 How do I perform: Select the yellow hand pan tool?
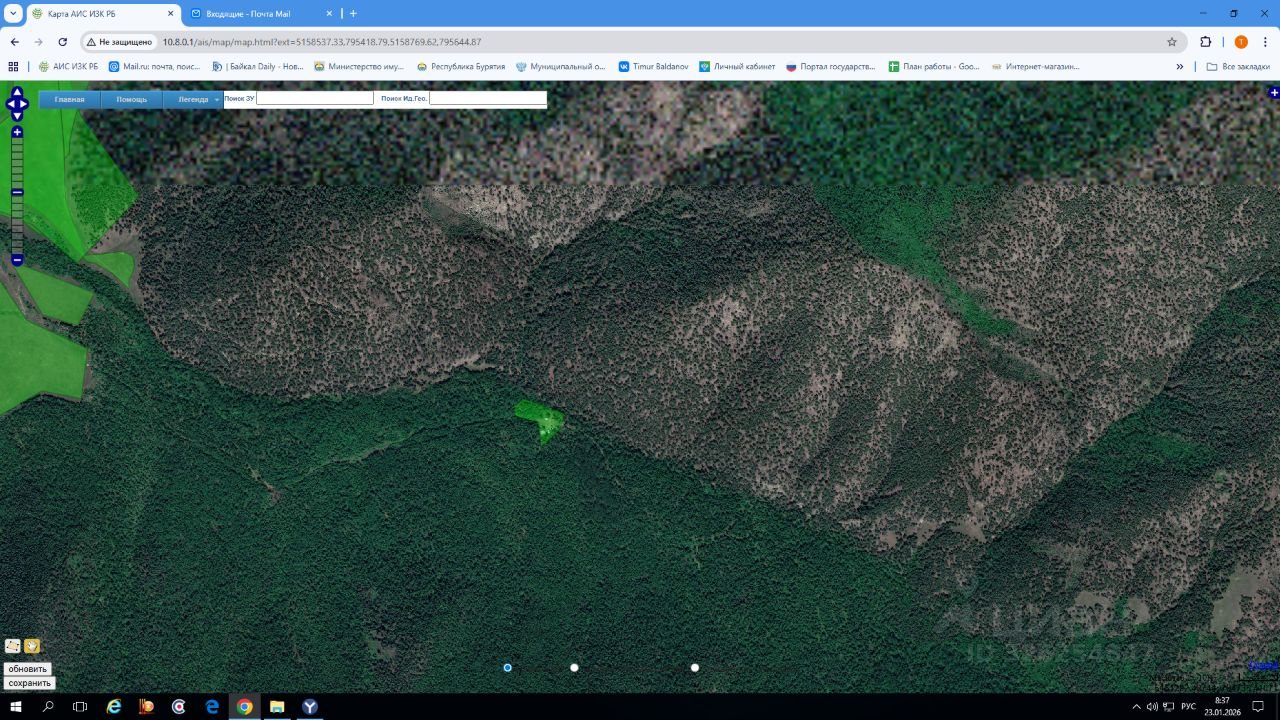pyautogui.click(x=32, y=646)
